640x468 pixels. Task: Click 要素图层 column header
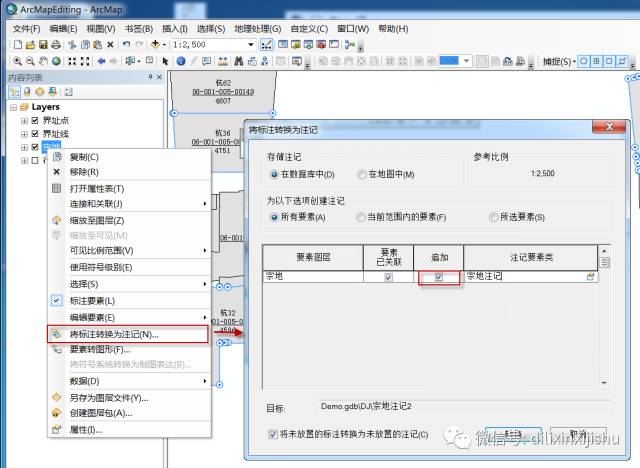click(313, 257)
